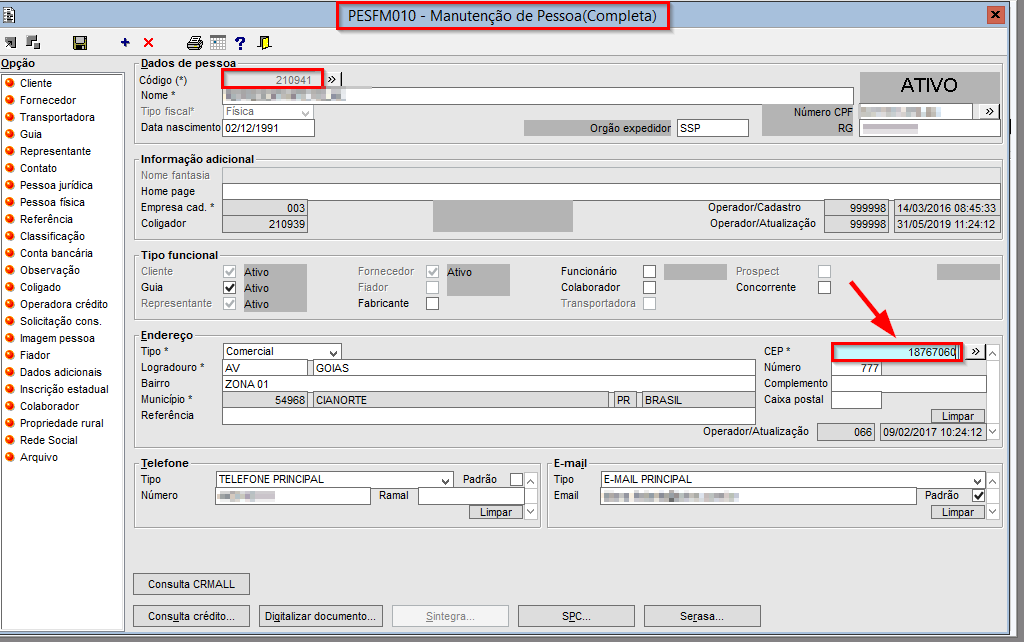
Task: Click the orange bullet beside Rede Social
Action: pos(10,439)
